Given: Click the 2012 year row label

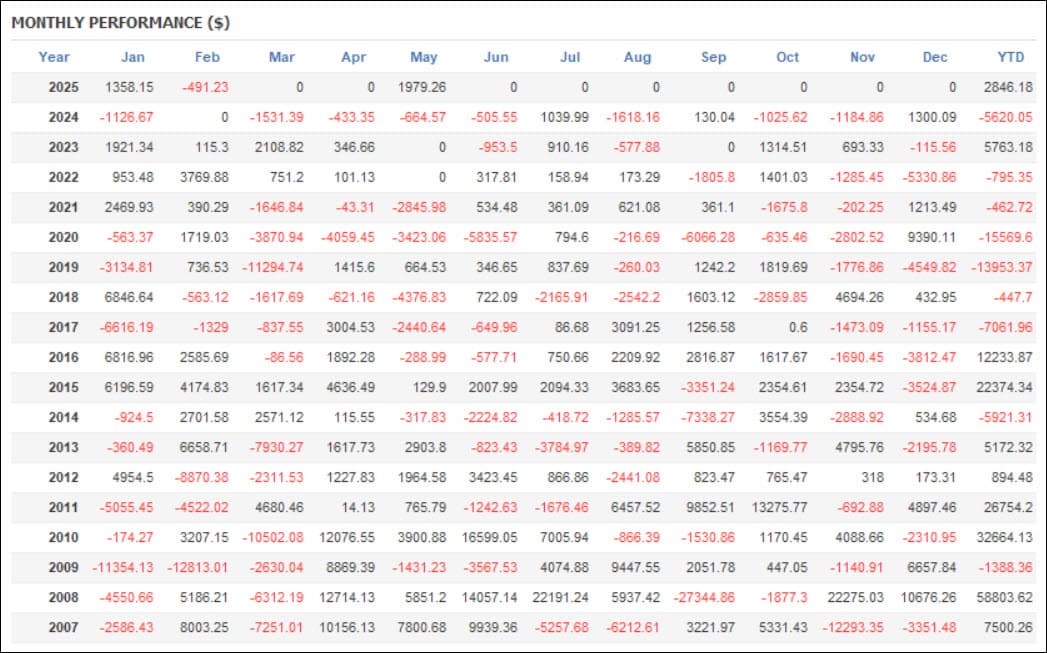Looking at the screenshot, I should 63,478.
